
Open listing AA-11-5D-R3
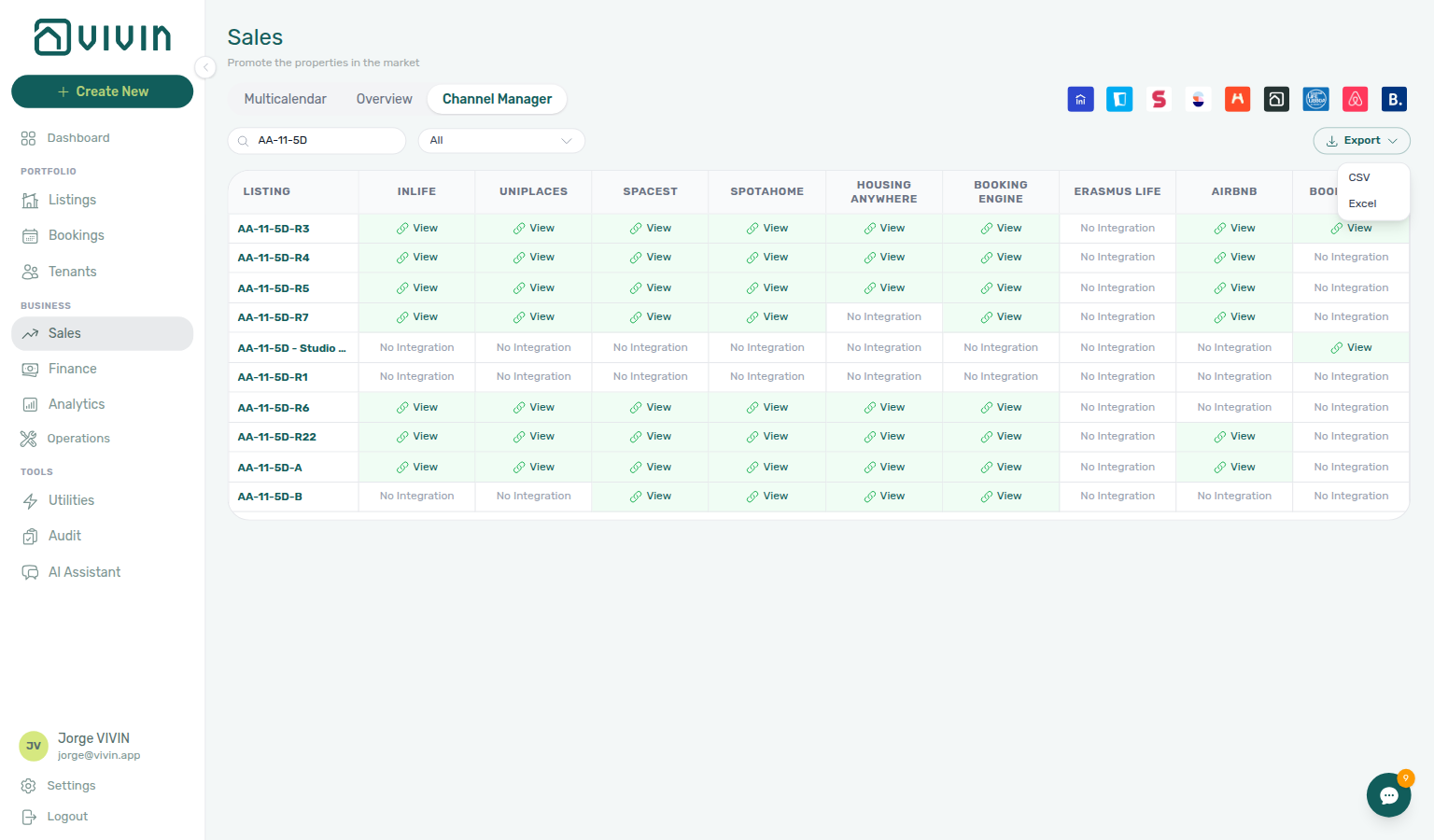[x=274, y=229]
